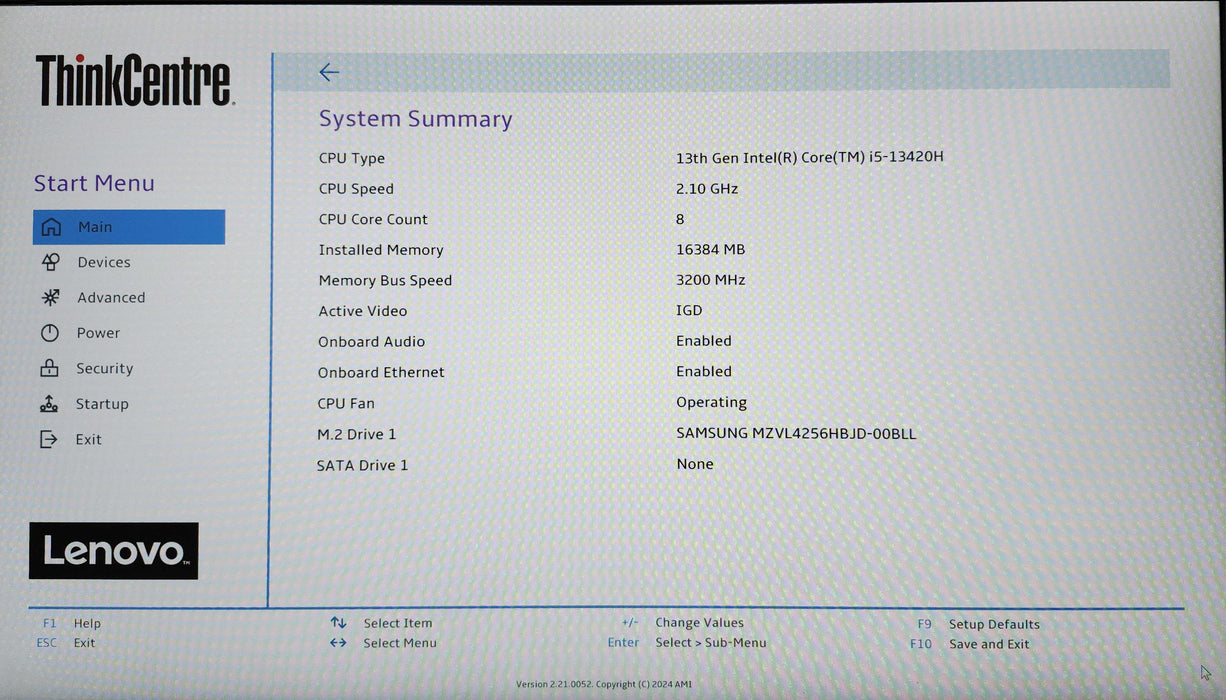Screen dimensions: 1226x700
Task: Click ESC Exit in the footer
Action: pyautogui.click(x=66, y=643)
